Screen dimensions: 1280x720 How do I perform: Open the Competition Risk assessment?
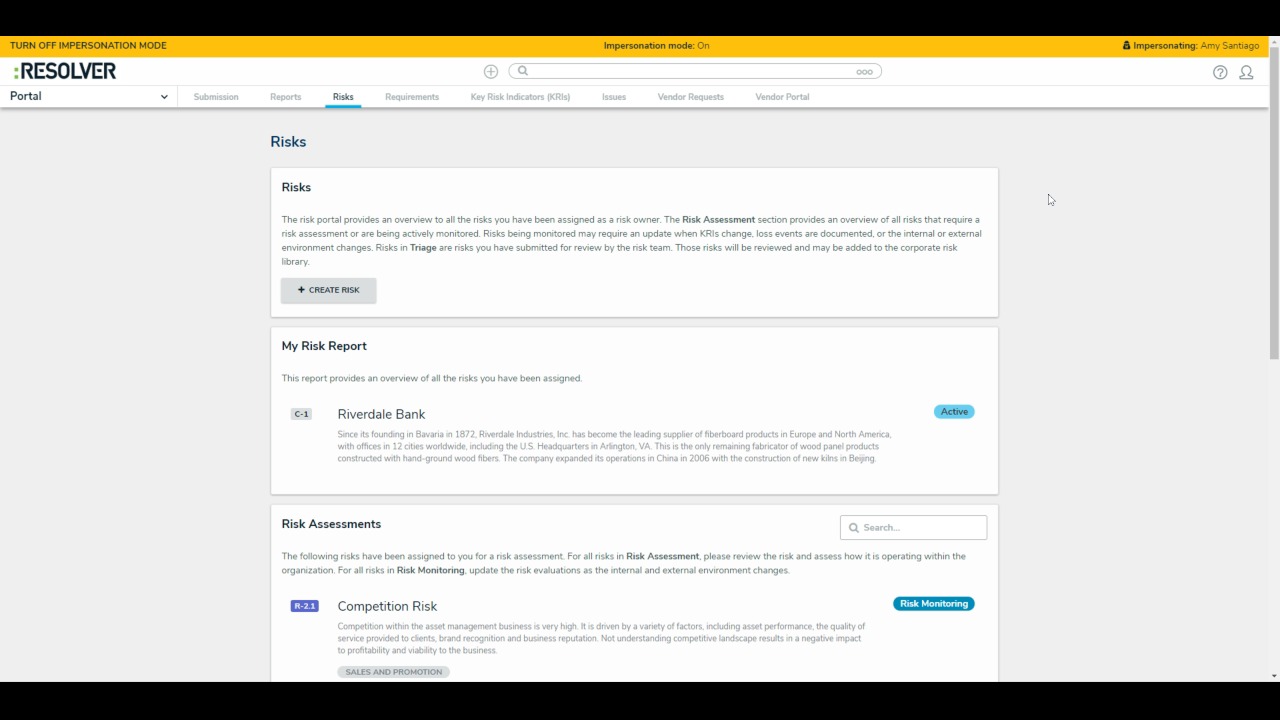pyautogui.click(x=387, y=606)
